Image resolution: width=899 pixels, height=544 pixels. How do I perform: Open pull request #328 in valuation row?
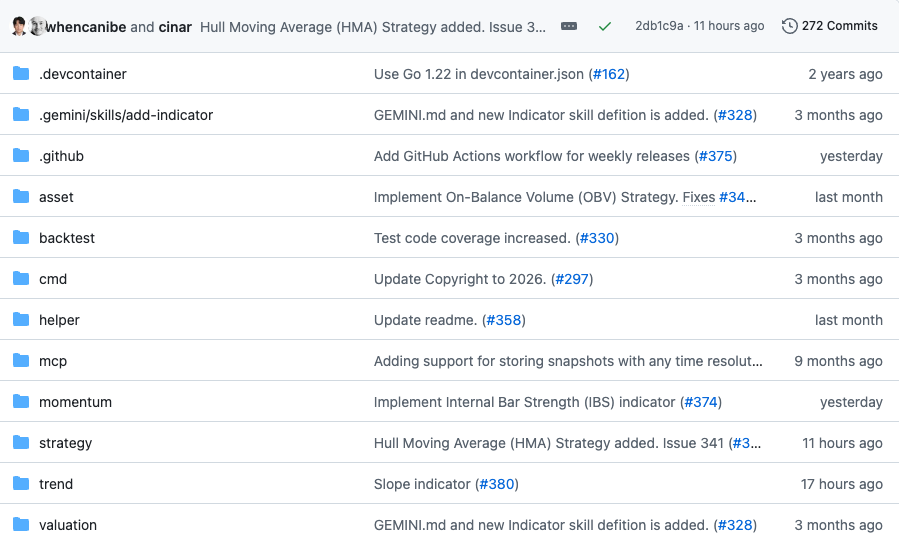(x=735, y=525)
